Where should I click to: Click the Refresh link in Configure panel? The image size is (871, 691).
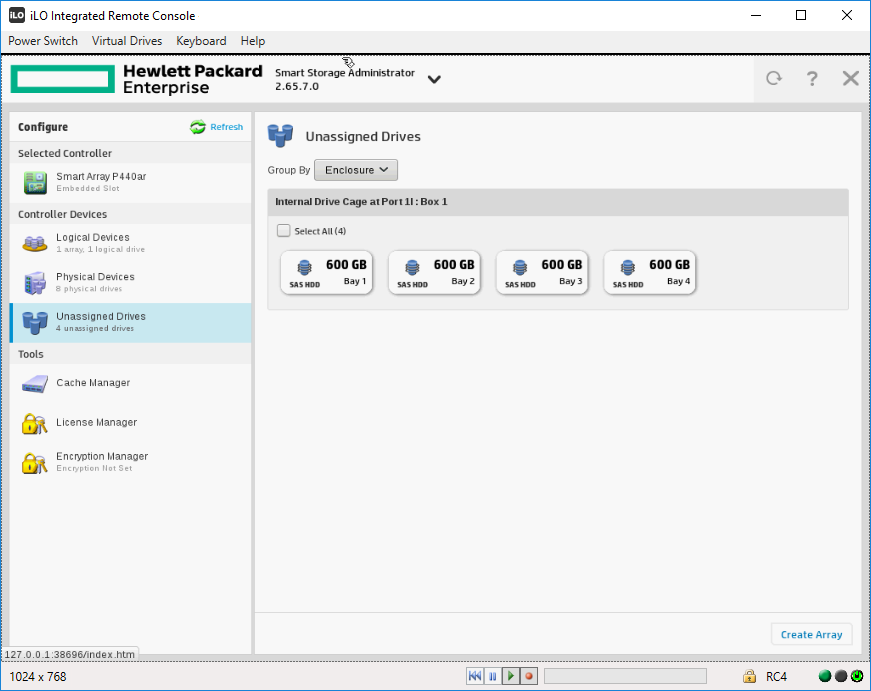pos(227,127)
